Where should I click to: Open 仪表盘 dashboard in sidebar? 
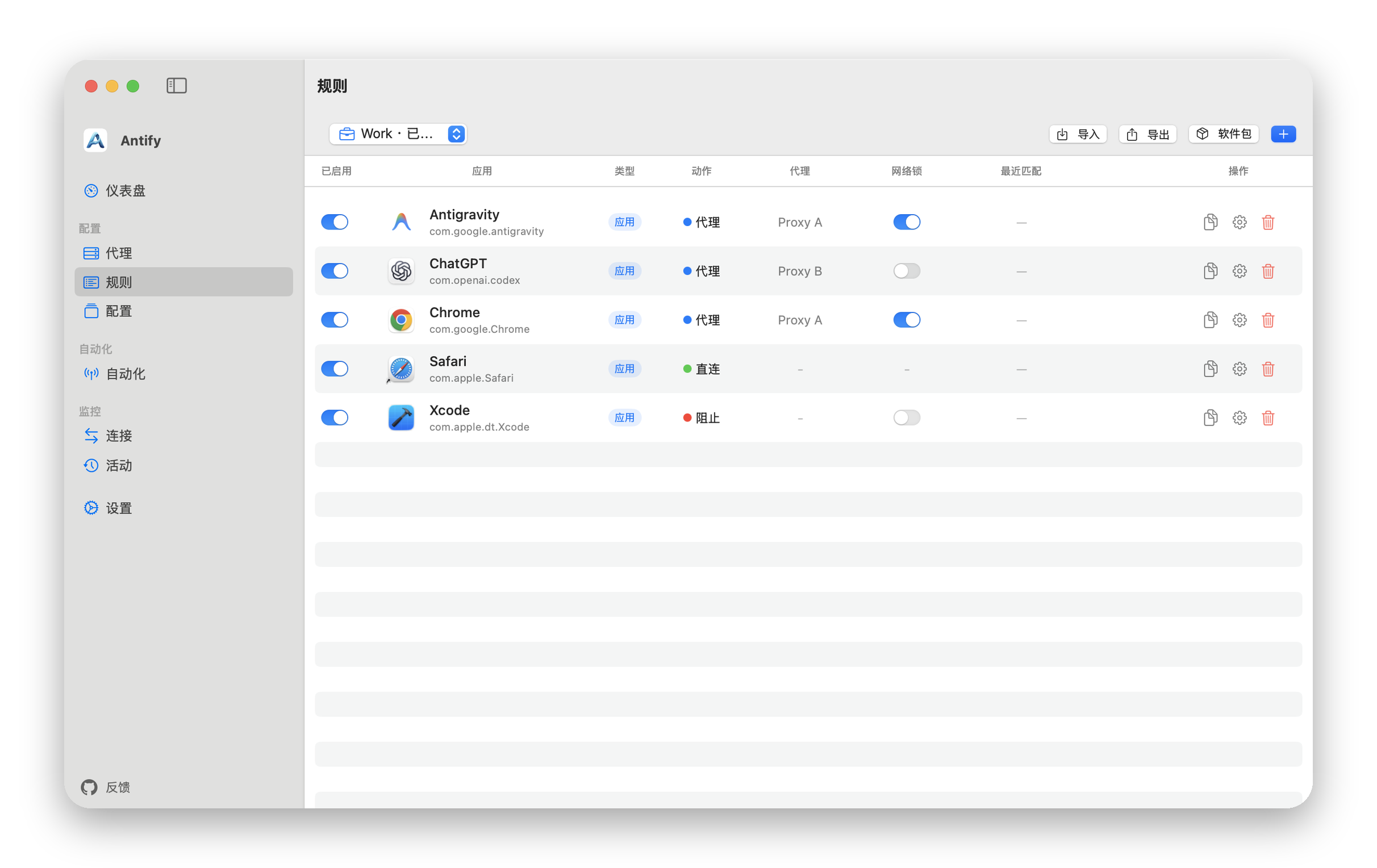click(x=183, y=190)
